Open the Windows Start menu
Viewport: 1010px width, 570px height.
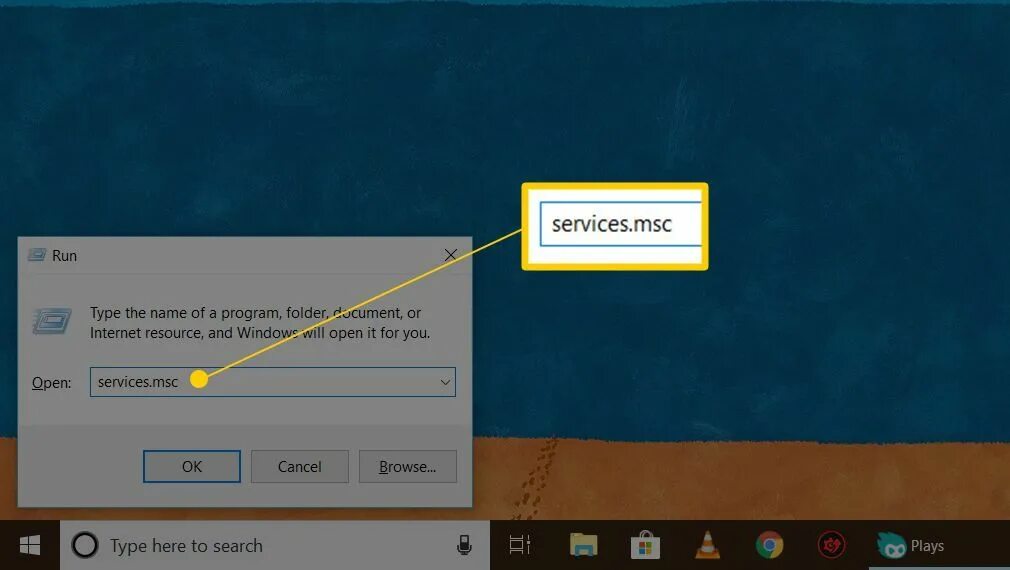[x=30, y=546]
